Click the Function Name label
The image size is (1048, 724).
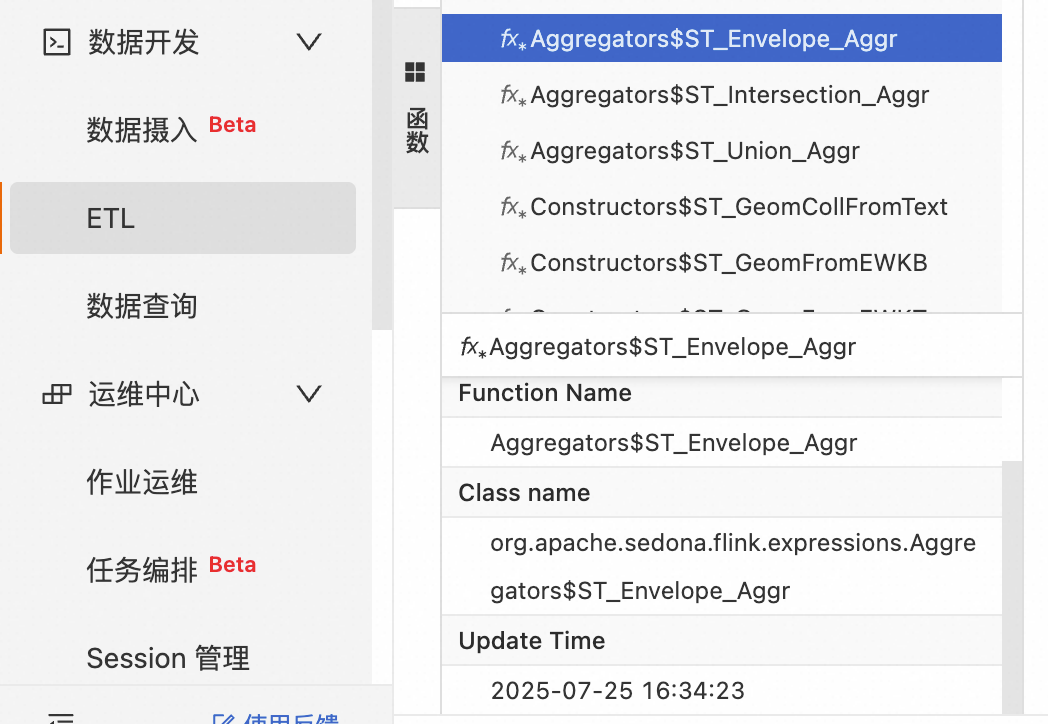coord(545,392)
